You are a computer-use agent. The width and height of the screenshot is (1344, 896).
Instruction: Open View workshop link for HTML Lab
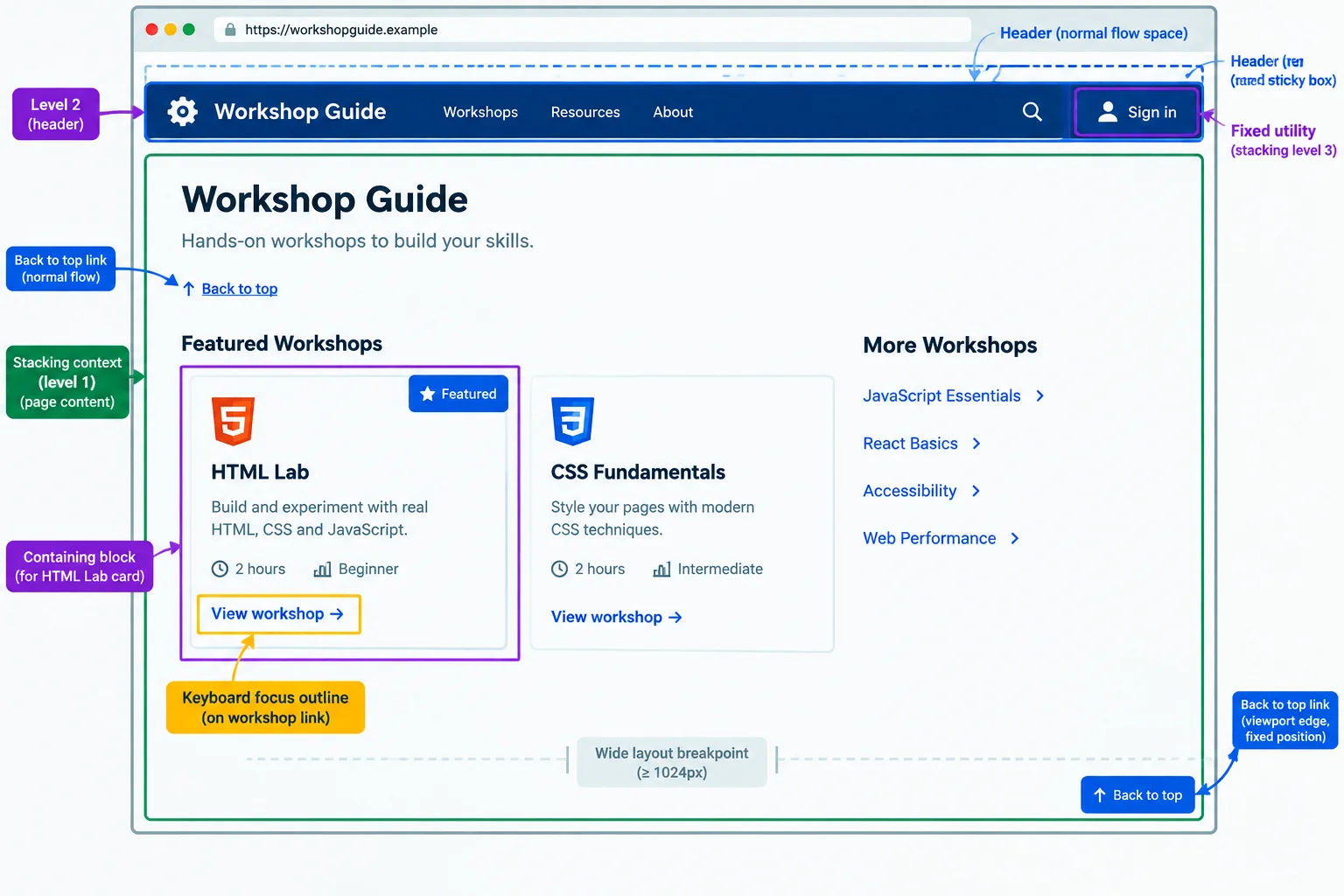tap(278, 614)
